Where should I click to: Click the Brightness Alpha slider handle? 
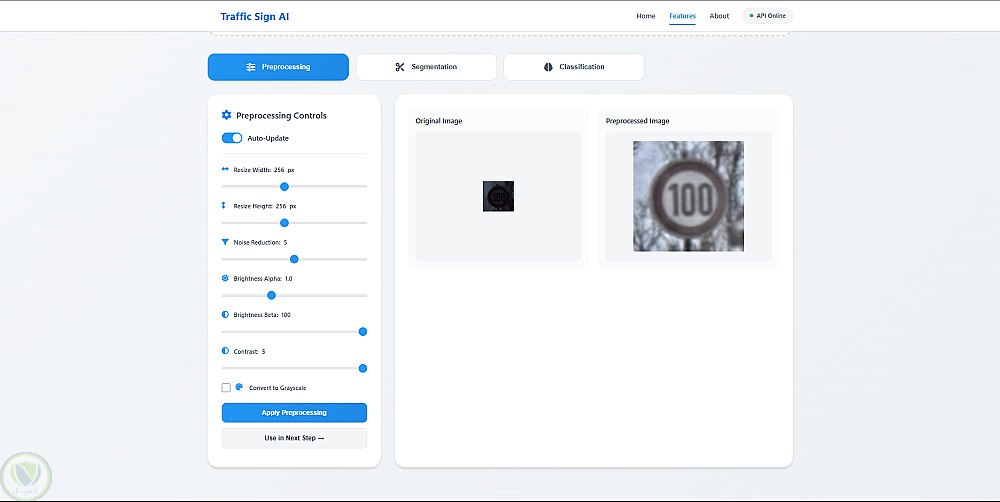(271, 295)
